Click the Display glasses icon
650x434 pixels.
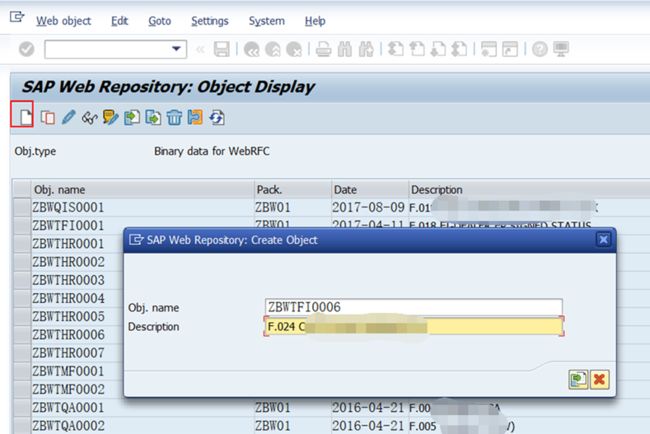coord(90,118)
